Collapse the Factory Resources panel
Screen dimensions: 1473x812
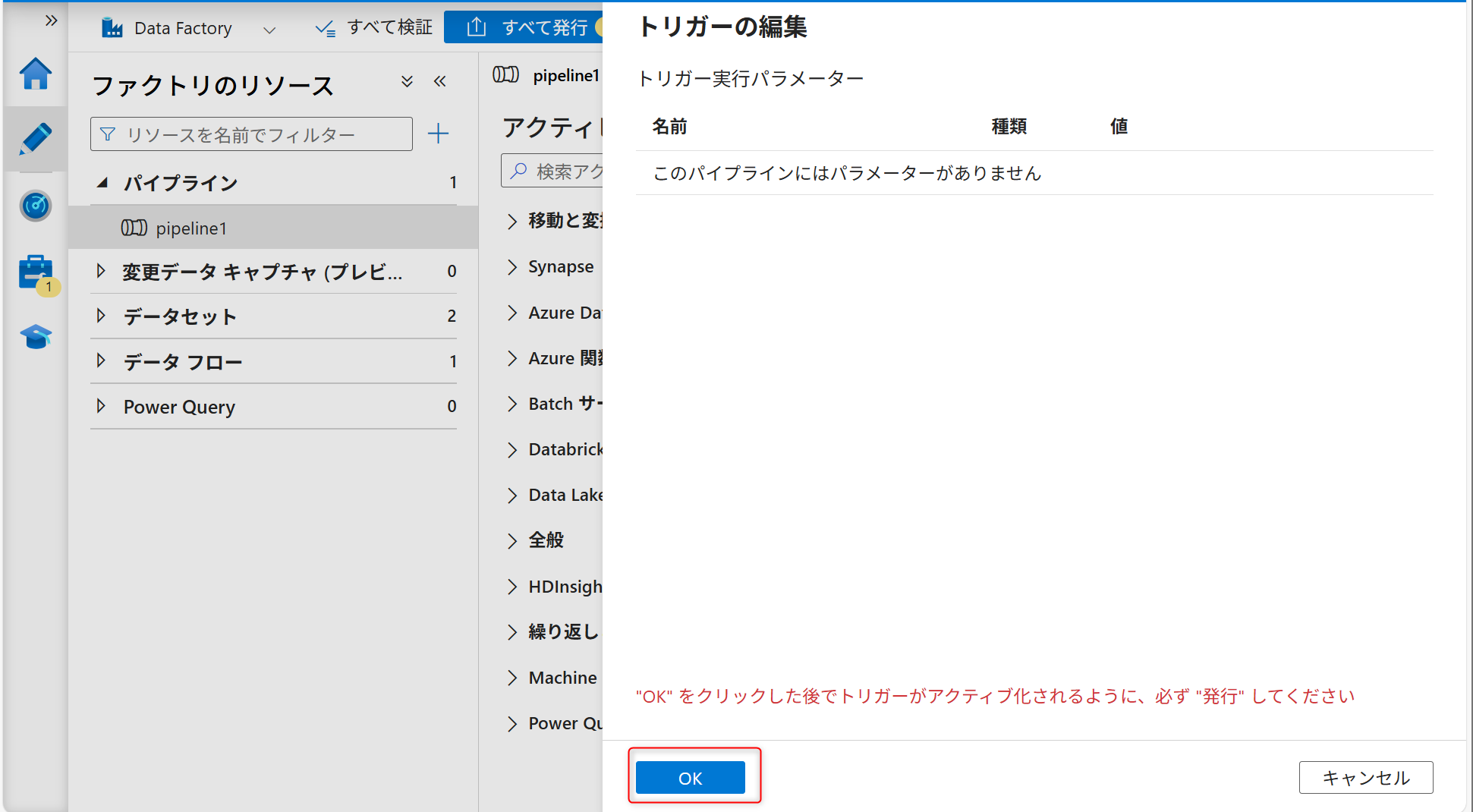click(x=440, y=82)
